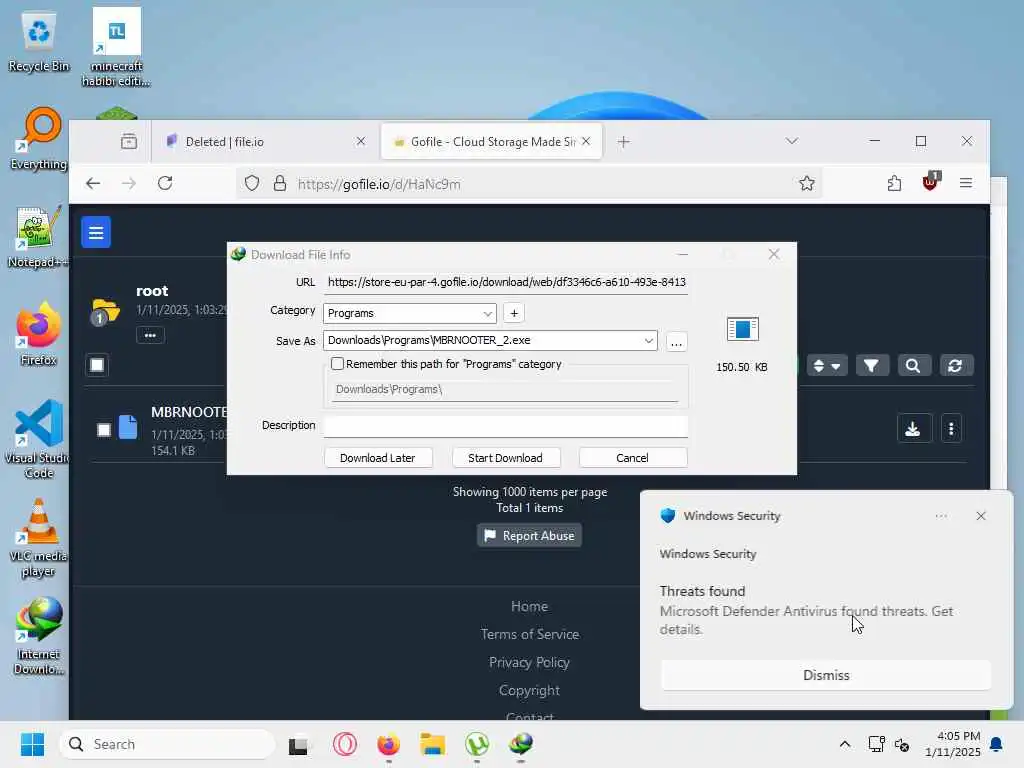Open minecraft habibi edition desktop shortcut

pos(116,47)
